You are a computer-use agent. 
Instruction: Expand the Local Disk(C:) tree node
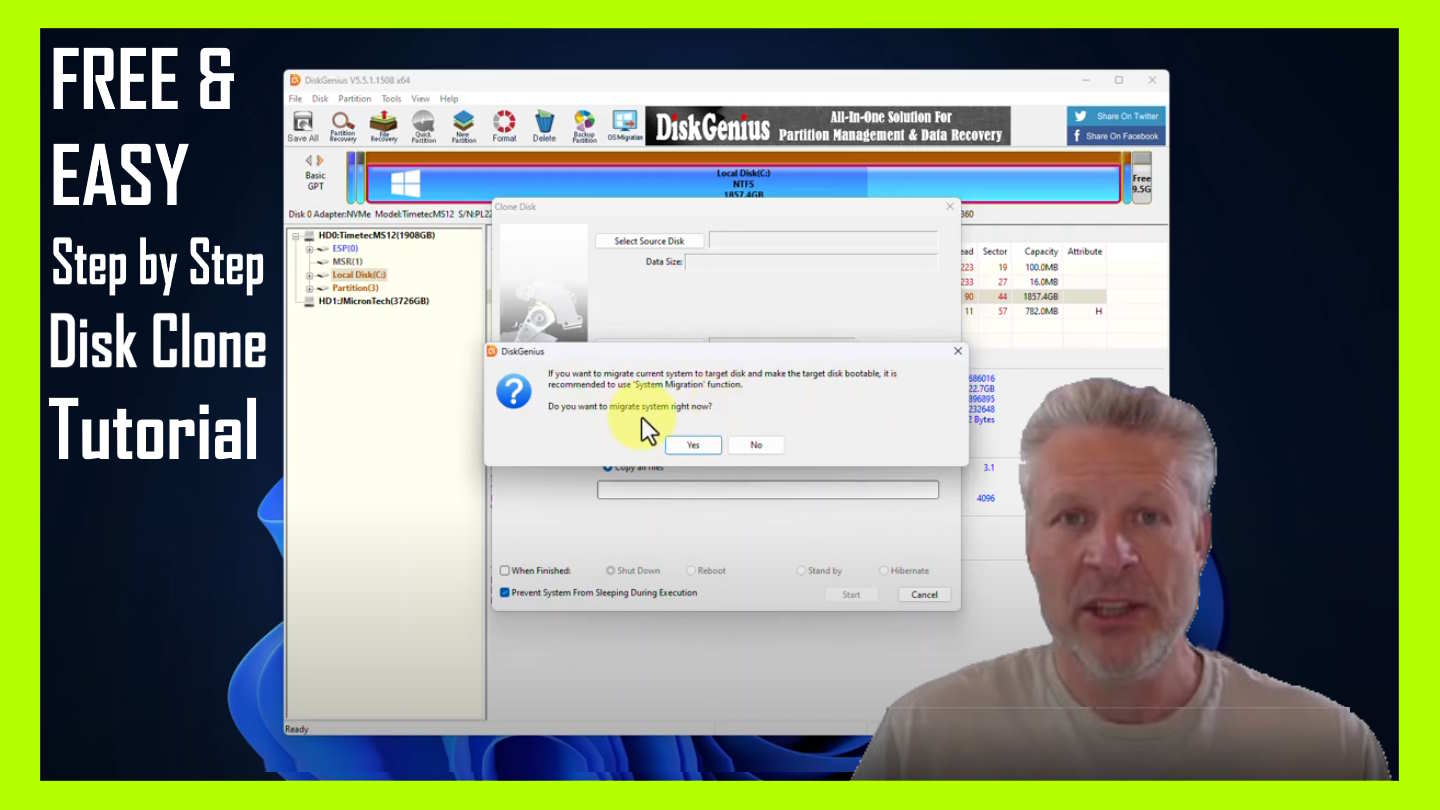coord(310,275)
